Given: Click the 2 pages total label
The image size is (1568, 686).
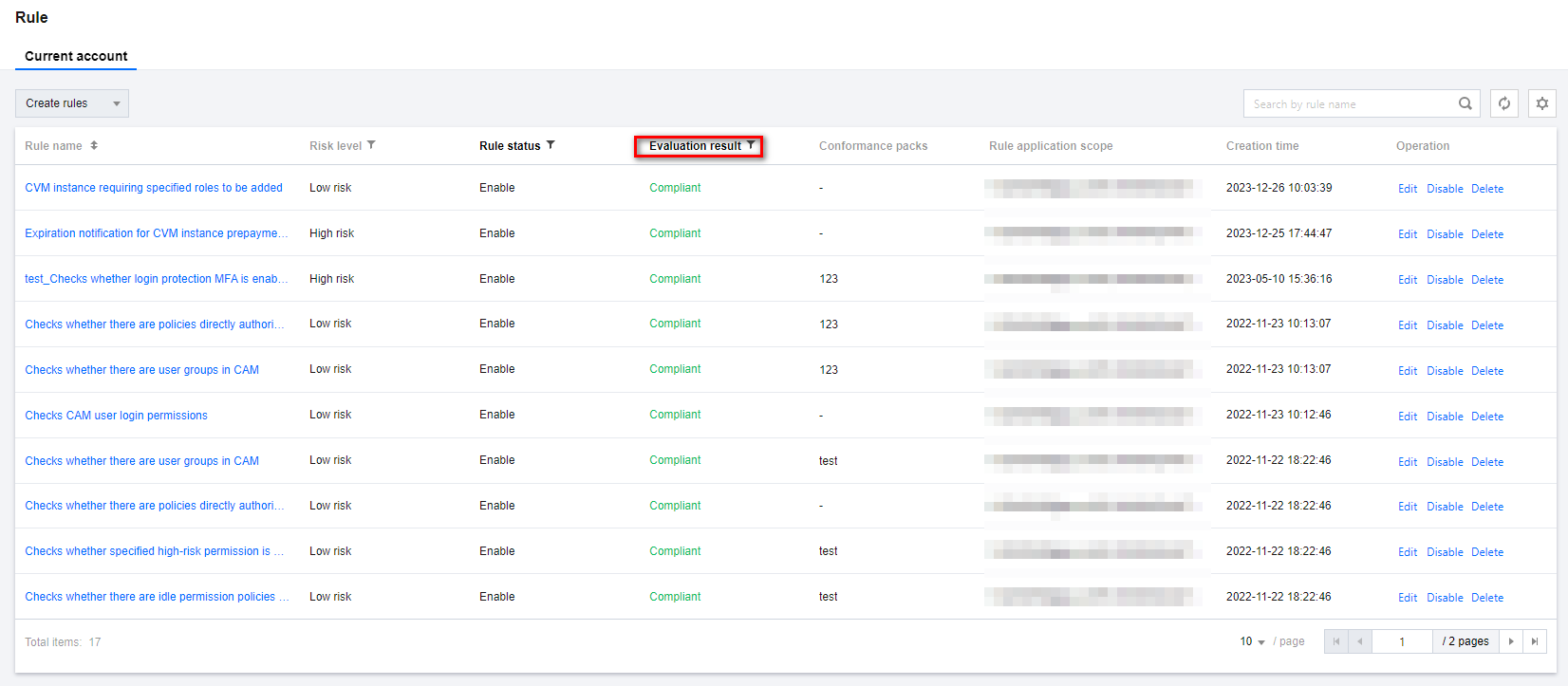Looking at the screenshot, I should coord(1465,641).
